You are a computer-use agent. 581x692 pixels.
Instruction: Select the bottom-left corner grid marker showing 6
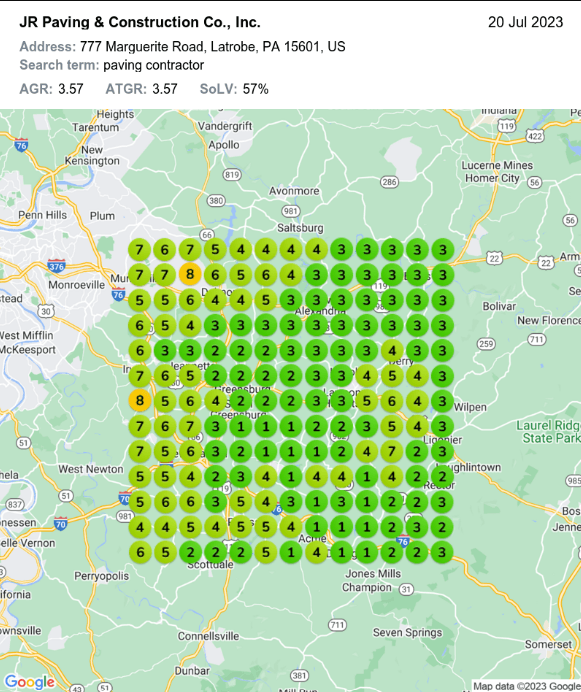tap(140, 552)
